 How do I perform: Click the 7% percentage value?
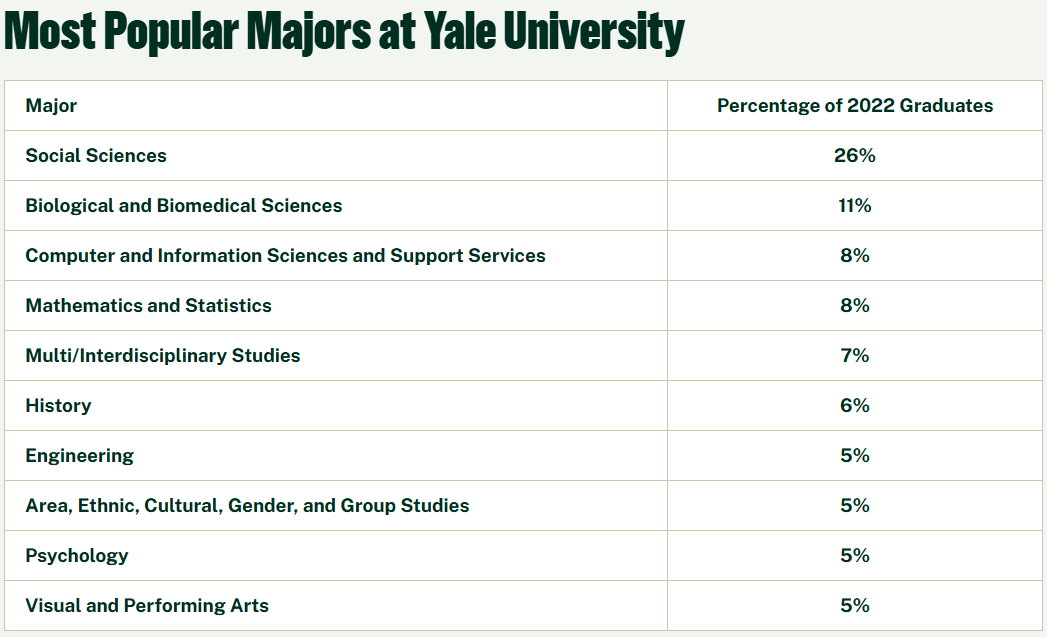855,356
